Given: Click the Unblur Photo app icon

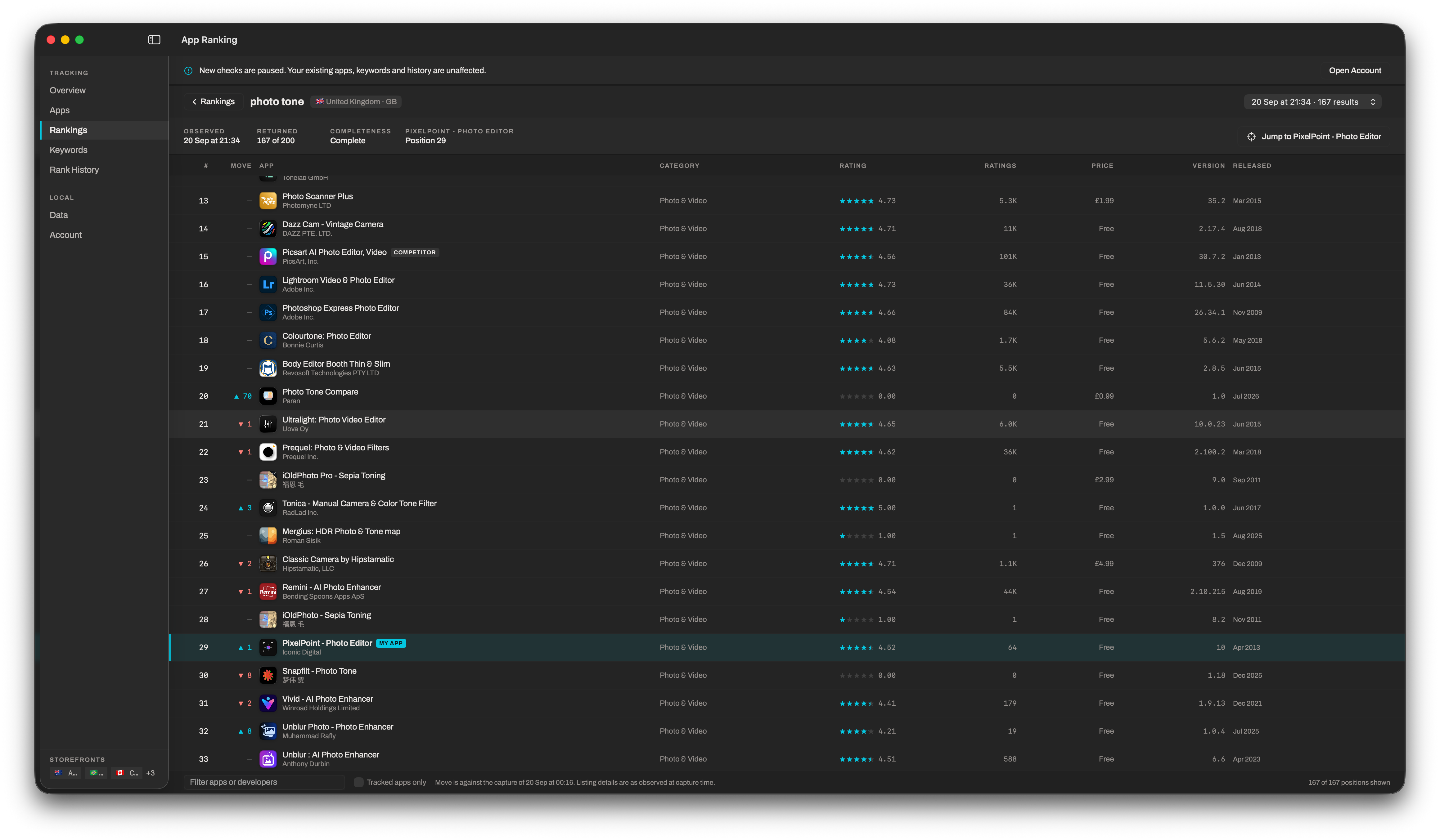Looking at the screenshot, I should 268,731.
